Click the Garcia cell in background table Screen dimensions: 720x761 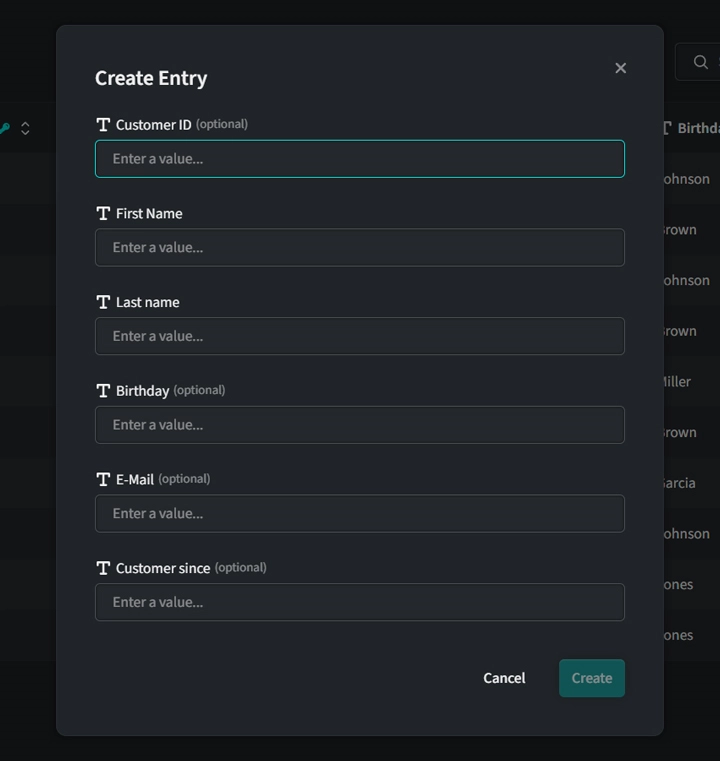click(679, 483)
